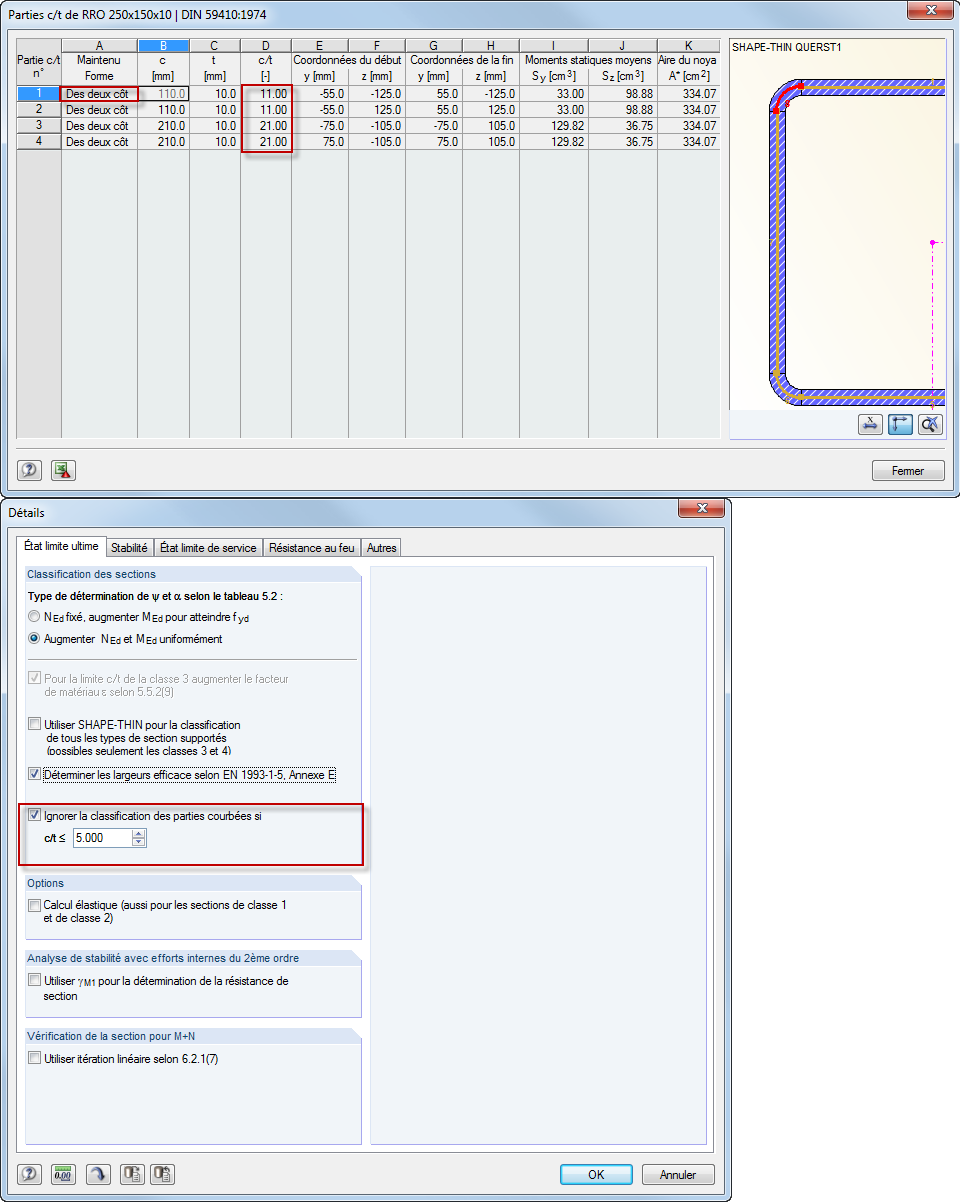The width and height of the screenshot is (960, 1202).
Task: Click the Fermer button
Action: coord(908,470)
